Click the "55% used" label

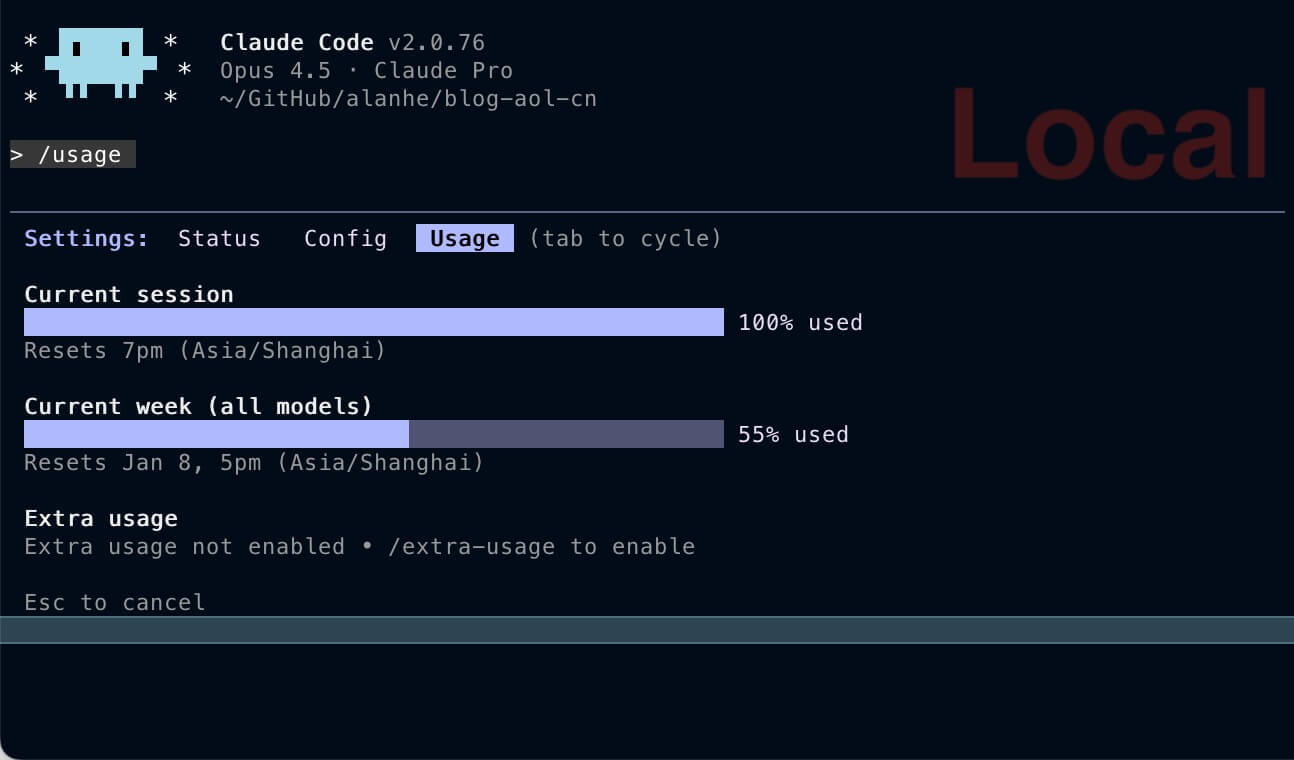pos(793,435)
